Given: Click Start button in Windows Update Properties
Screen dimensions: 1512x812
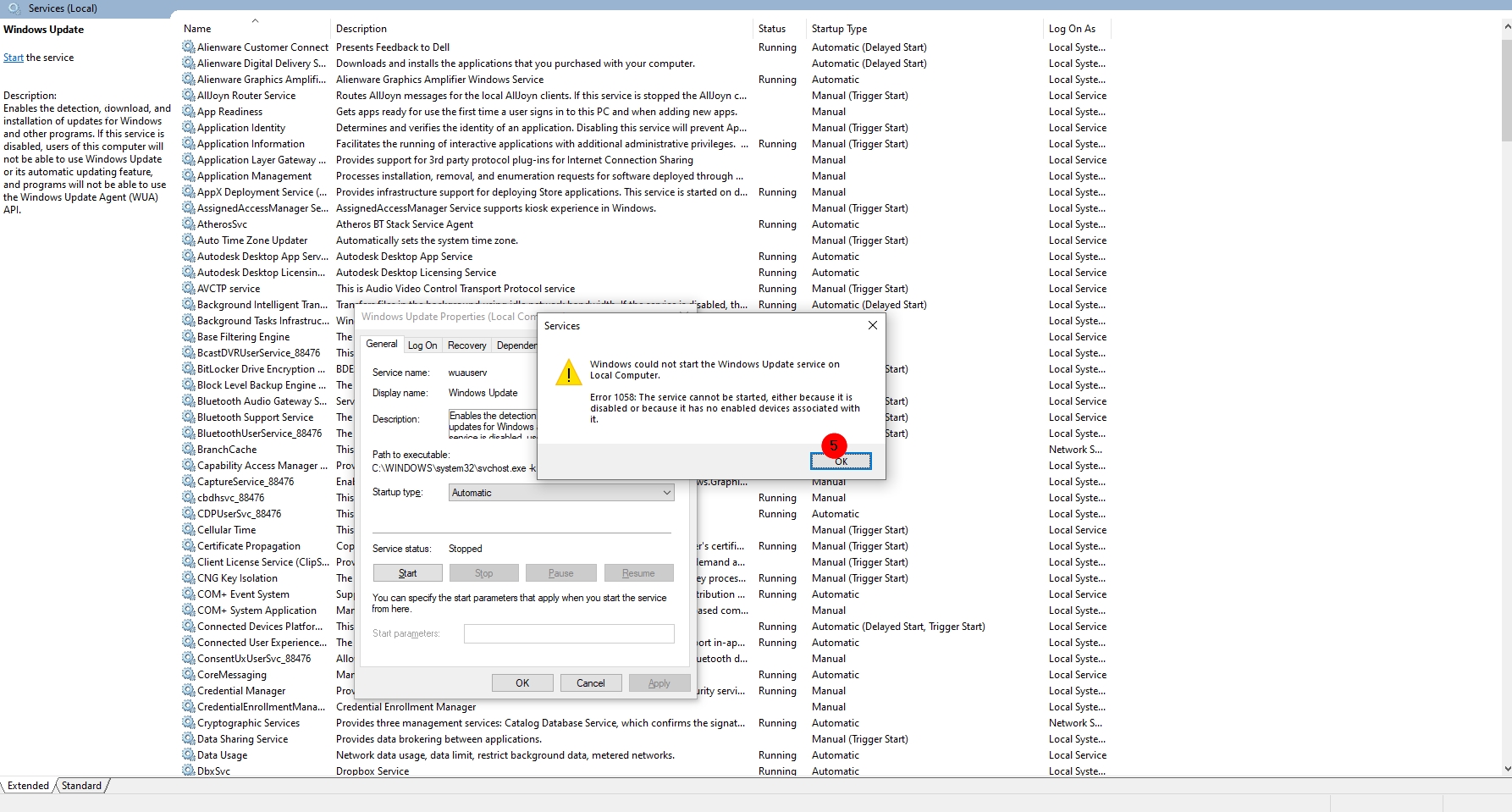Looking at the screenshot, I should [x=407, y=573].
